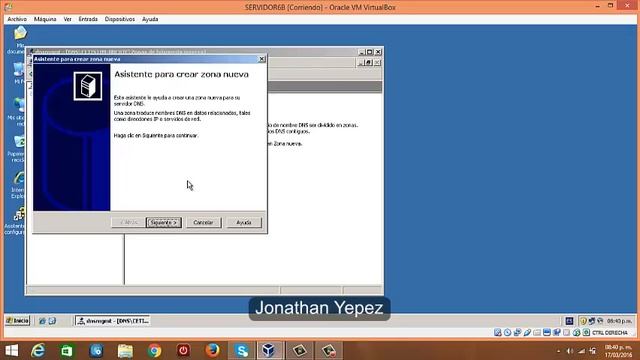Click the Ayuda button in the wizard

click(x=244, y=222)
